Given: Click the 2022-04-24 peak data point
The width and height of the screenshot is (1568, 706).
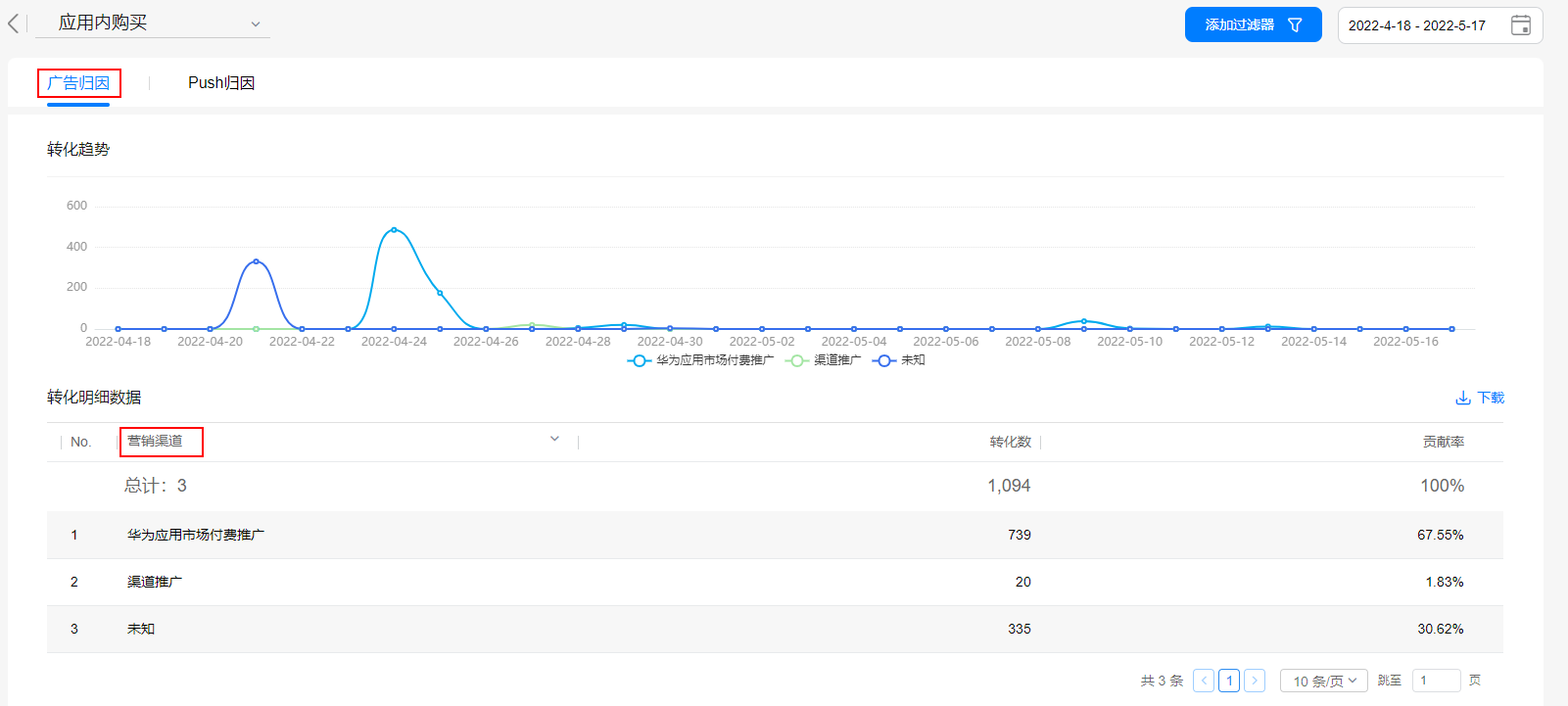Looking at the screenshot, I should pyautogui.click(x=394, y=230).
